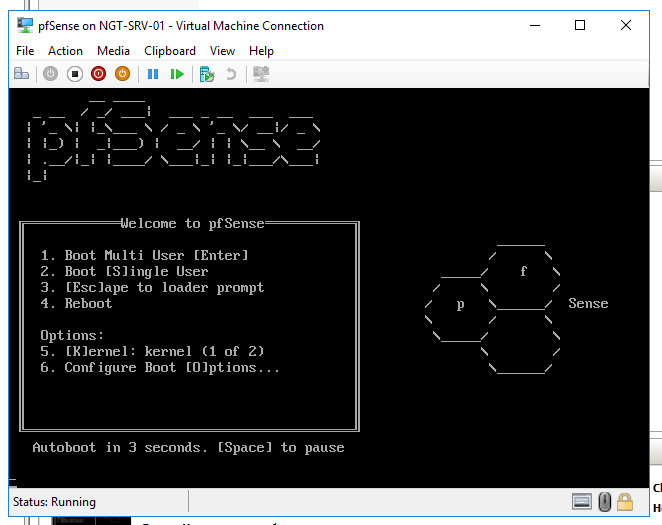This screenshot has width=662, height=525.
Task: Click the padlock security status icon
Action: point(625,501)
